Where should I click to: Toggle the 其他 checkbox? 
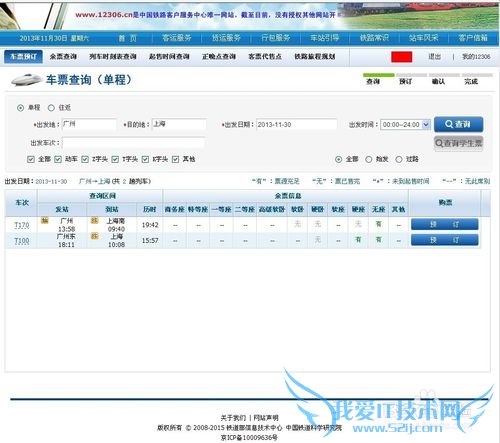[x=176, y=159]
